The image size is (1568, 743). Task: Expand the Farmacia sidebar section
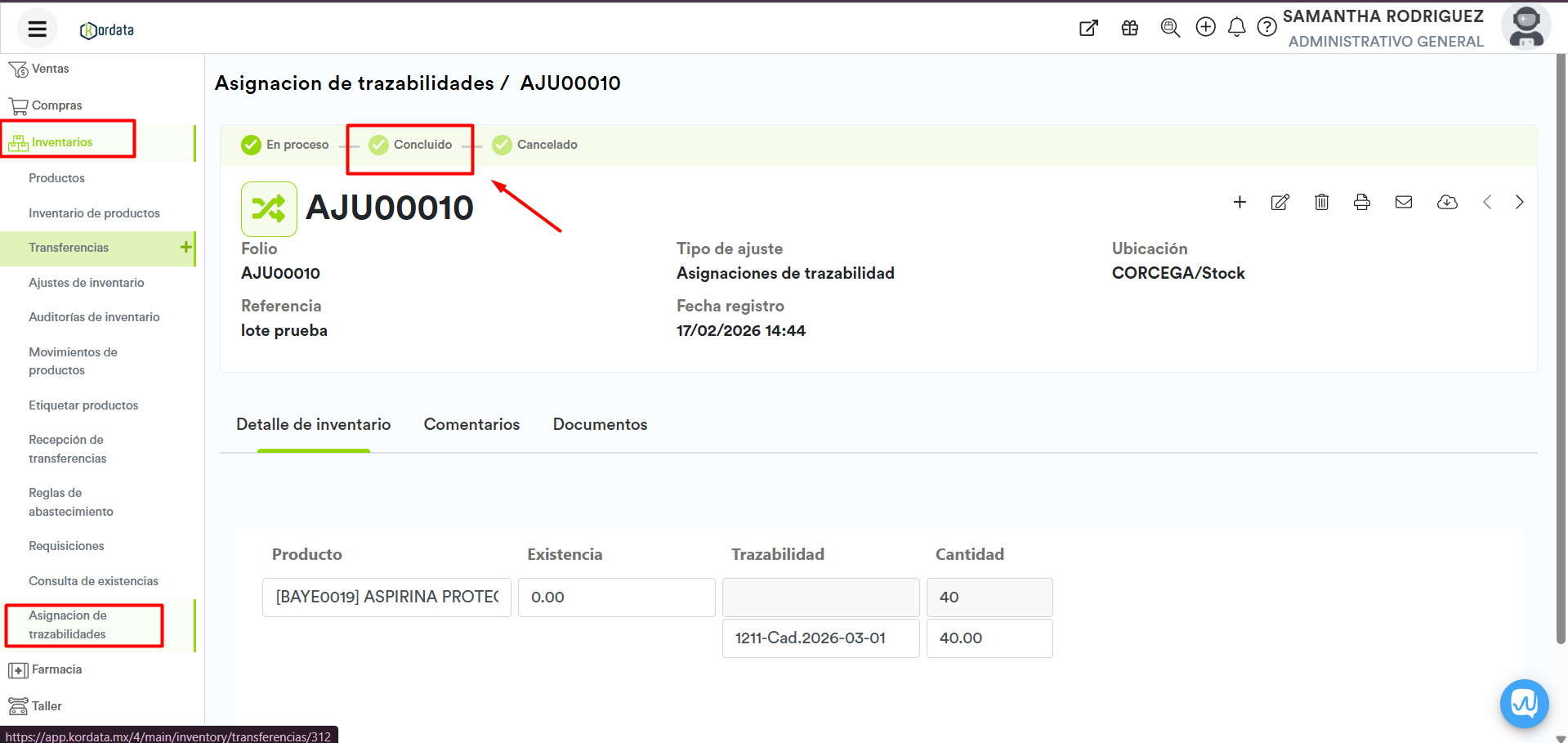56,669
